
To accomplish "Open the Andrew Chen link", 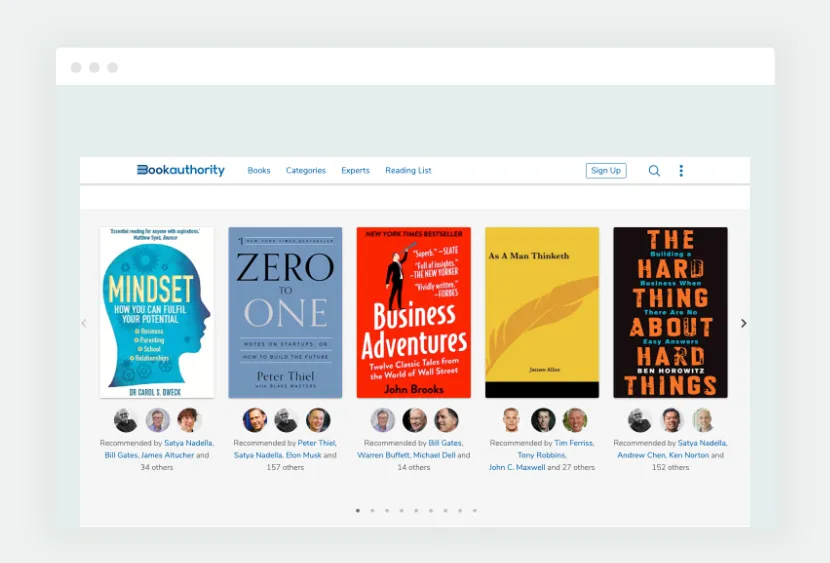I will tap(642, 455).
